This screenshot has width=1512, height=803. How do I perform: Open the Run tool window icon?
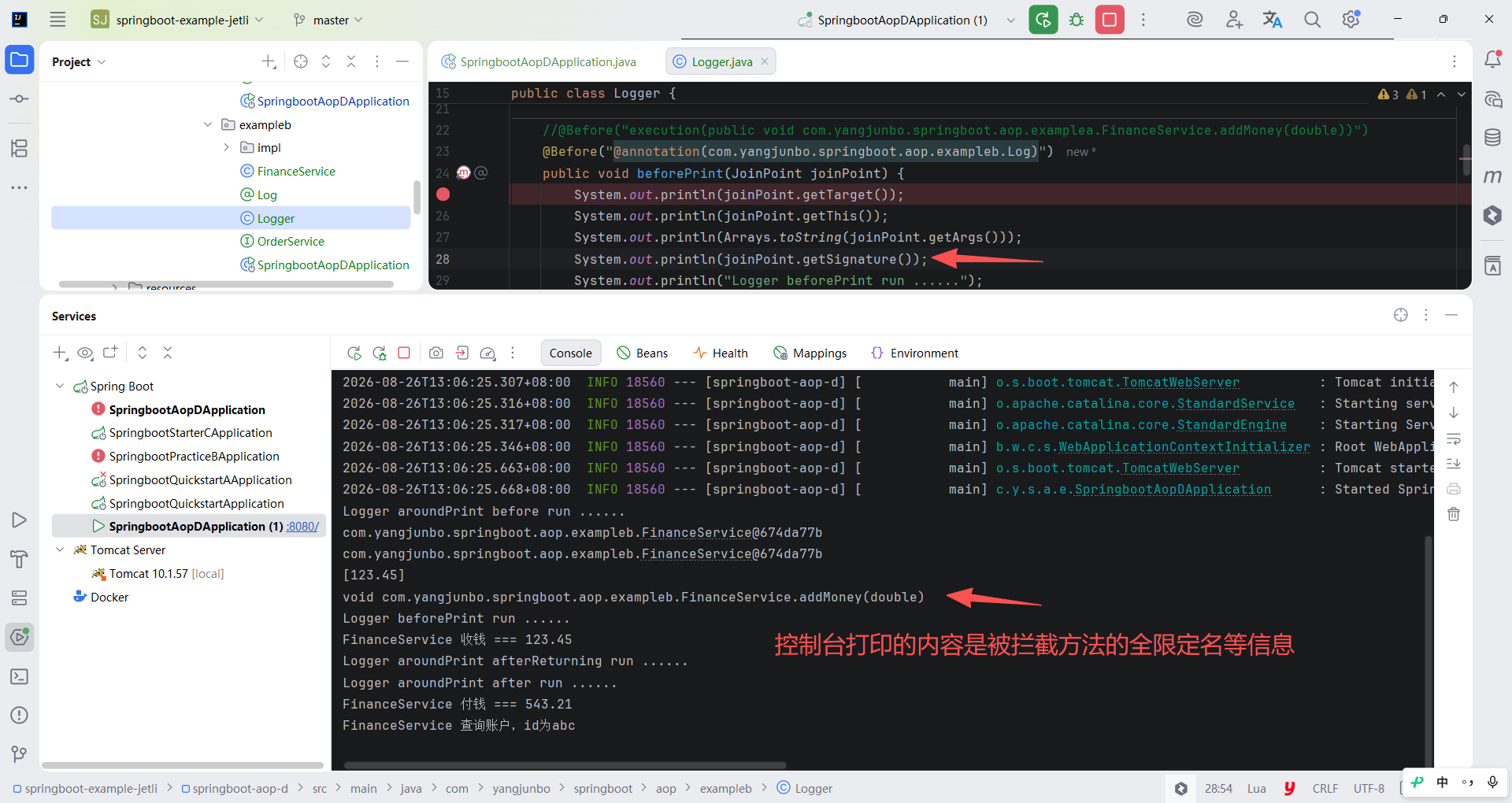click(20, 520)
